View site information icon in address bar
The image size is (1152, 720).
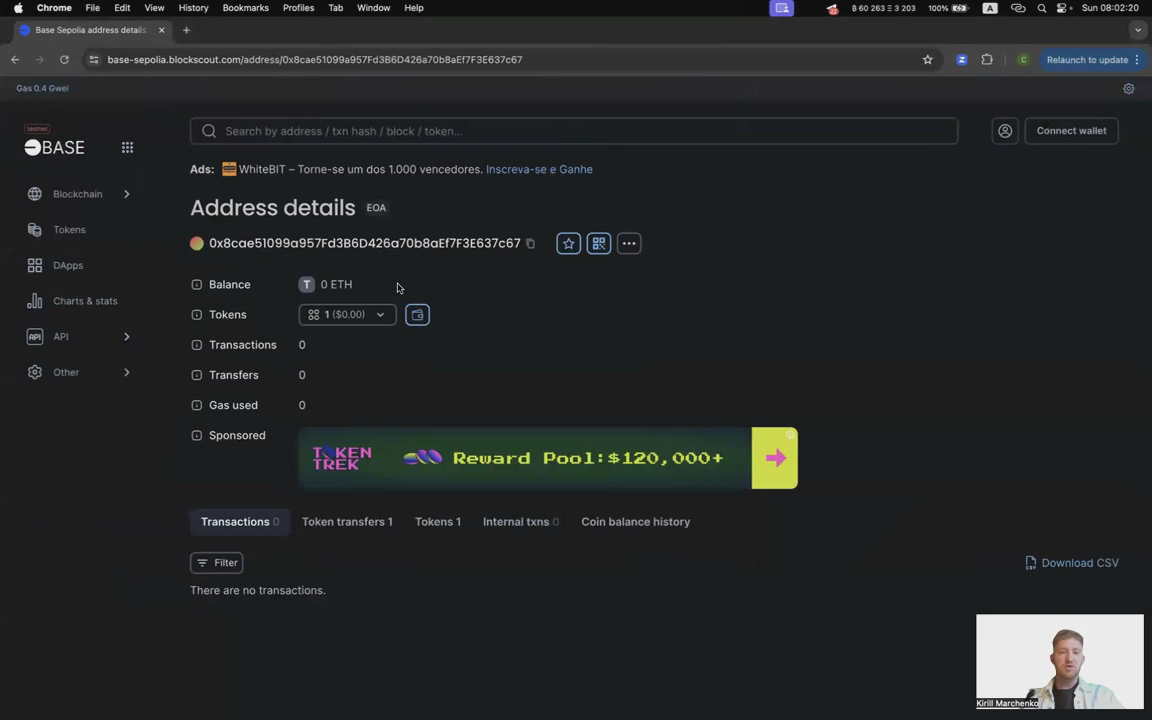pos(93,60)
